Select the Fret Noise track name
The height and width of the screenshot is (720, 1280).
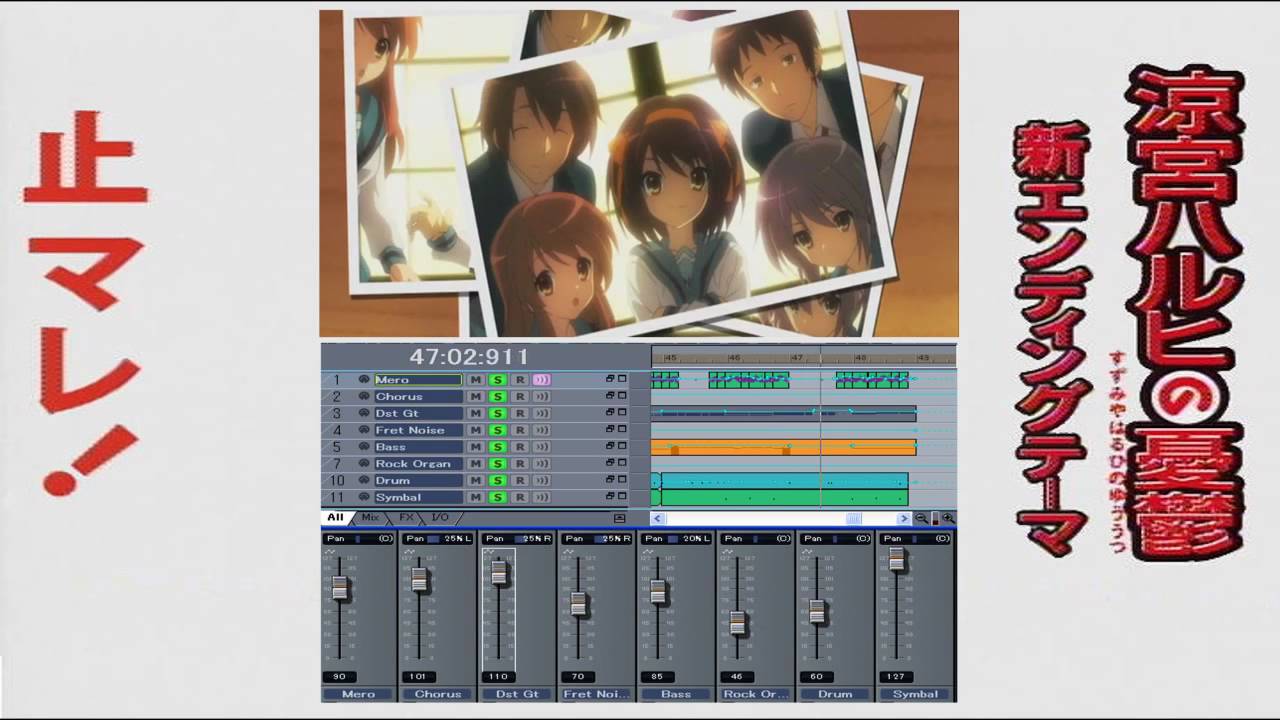point(417,430)
